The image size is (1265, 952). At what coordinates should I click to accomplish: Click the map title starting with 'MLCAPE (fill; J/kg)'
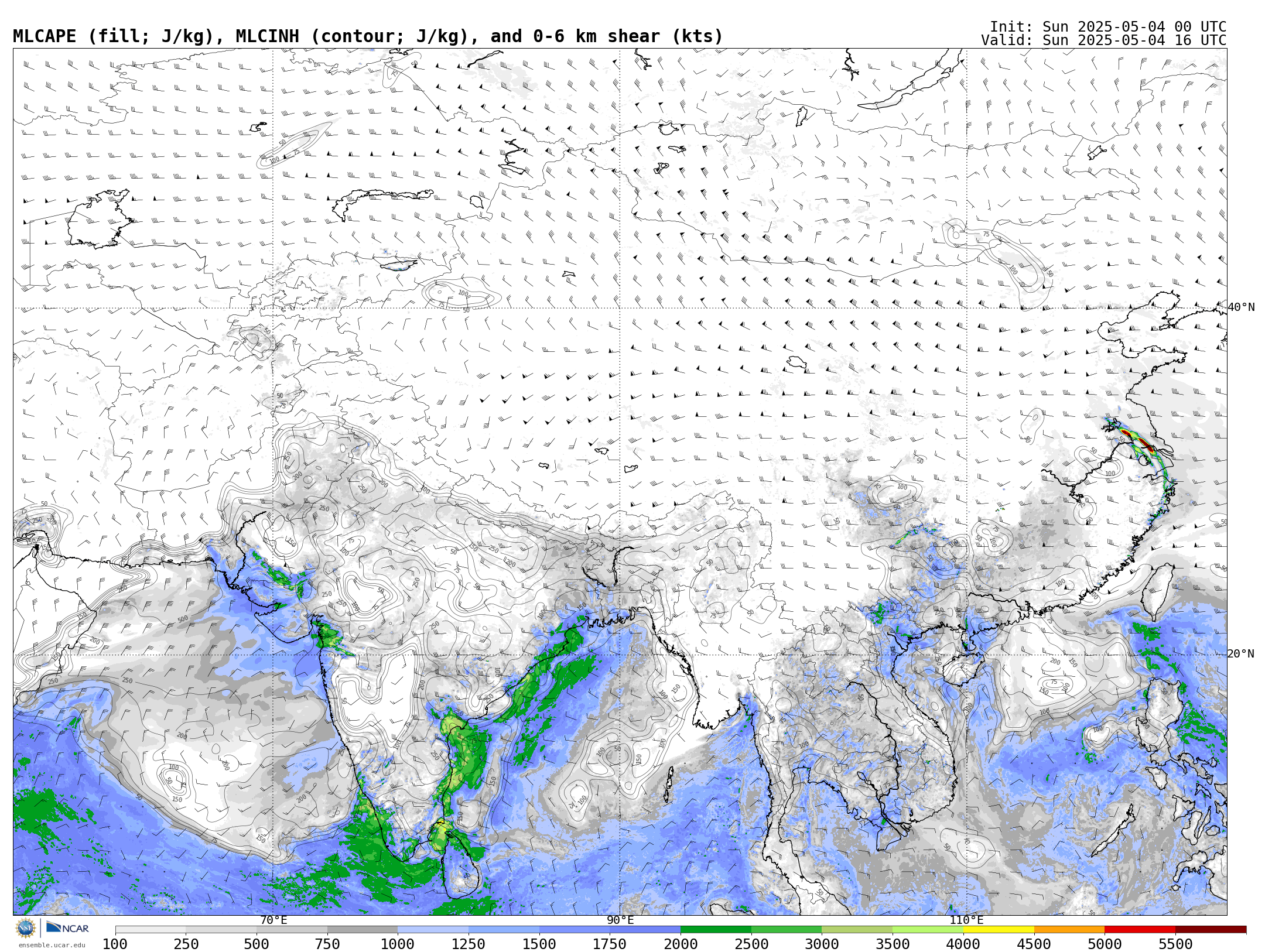[x=368, y=36]
